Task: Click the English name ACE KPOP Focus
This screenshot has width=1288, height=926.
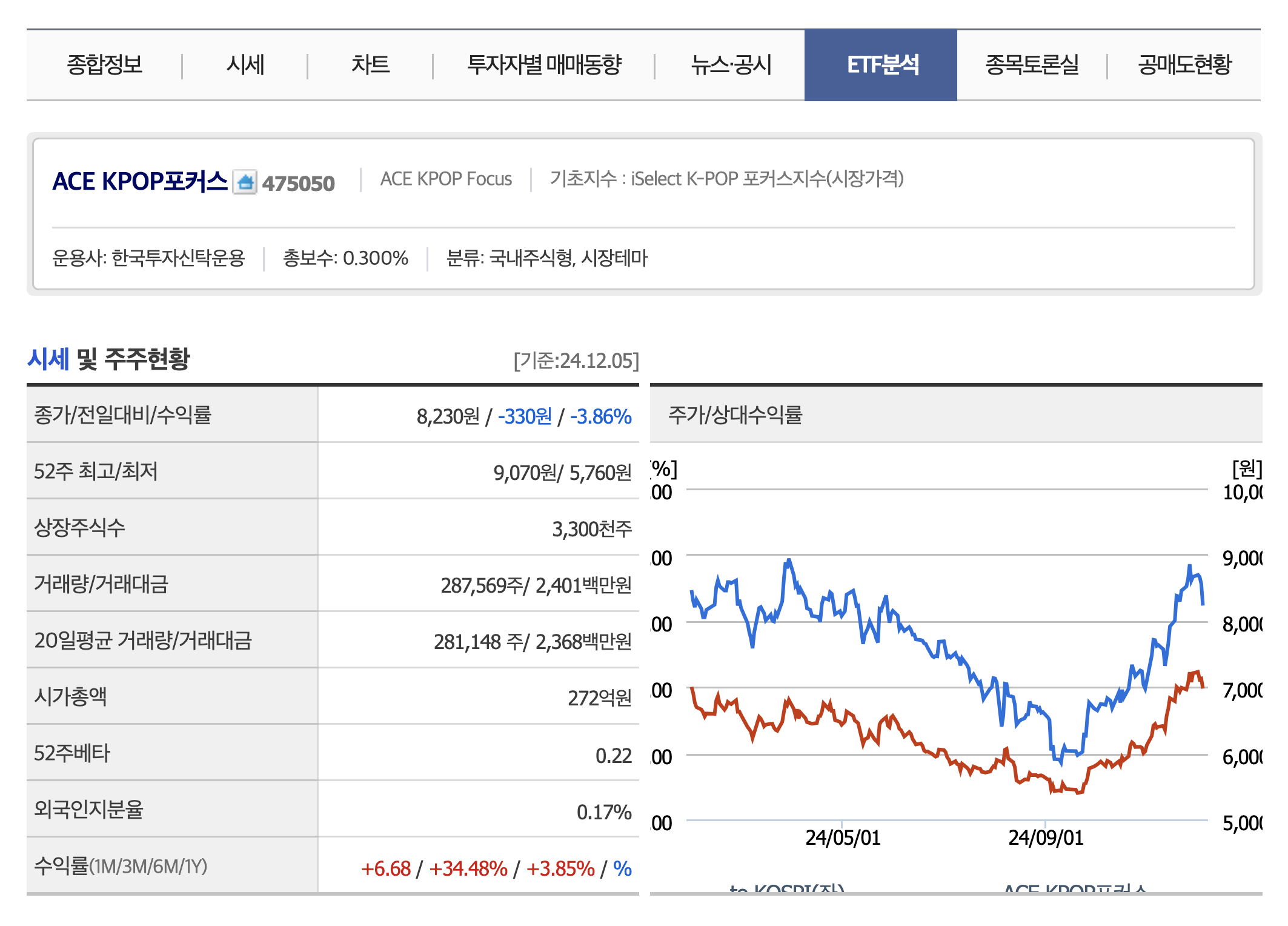Action: tap(446, 179)
